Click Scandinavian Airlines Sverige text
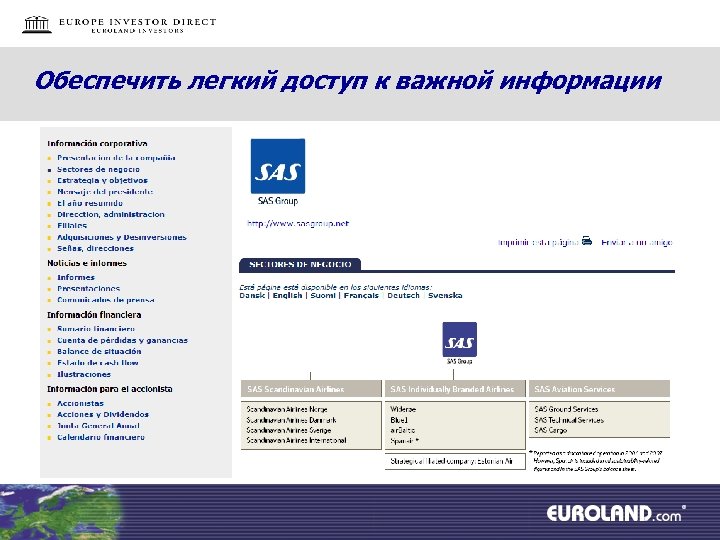 289,430
